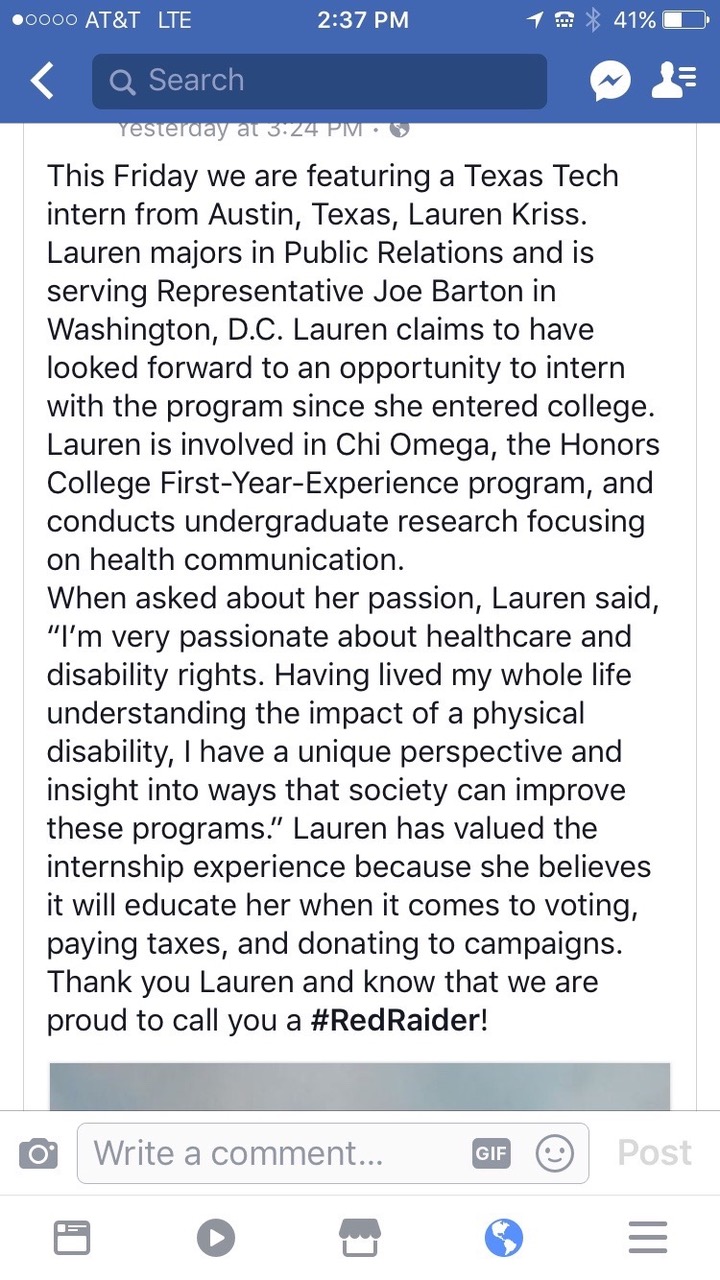Open the emoji sticker picker

click(x=554, y=1154)
